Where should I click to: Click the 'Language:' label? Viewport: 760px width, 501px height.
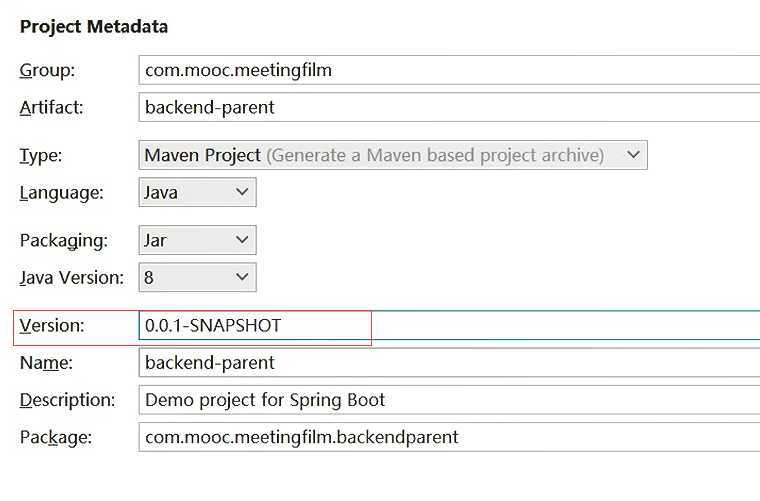(62, 193)
